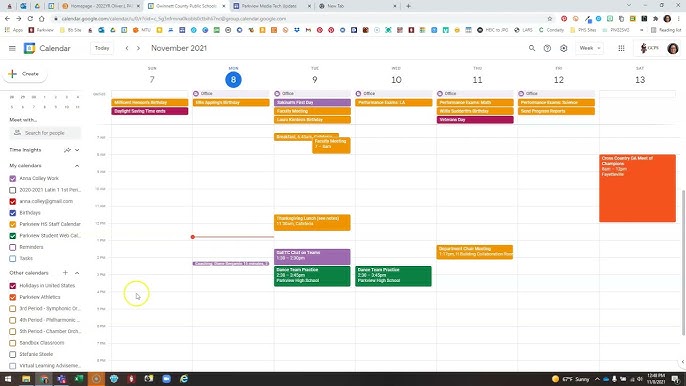Click the Create event button
686x386 pixels.
(x=25, y=74)
